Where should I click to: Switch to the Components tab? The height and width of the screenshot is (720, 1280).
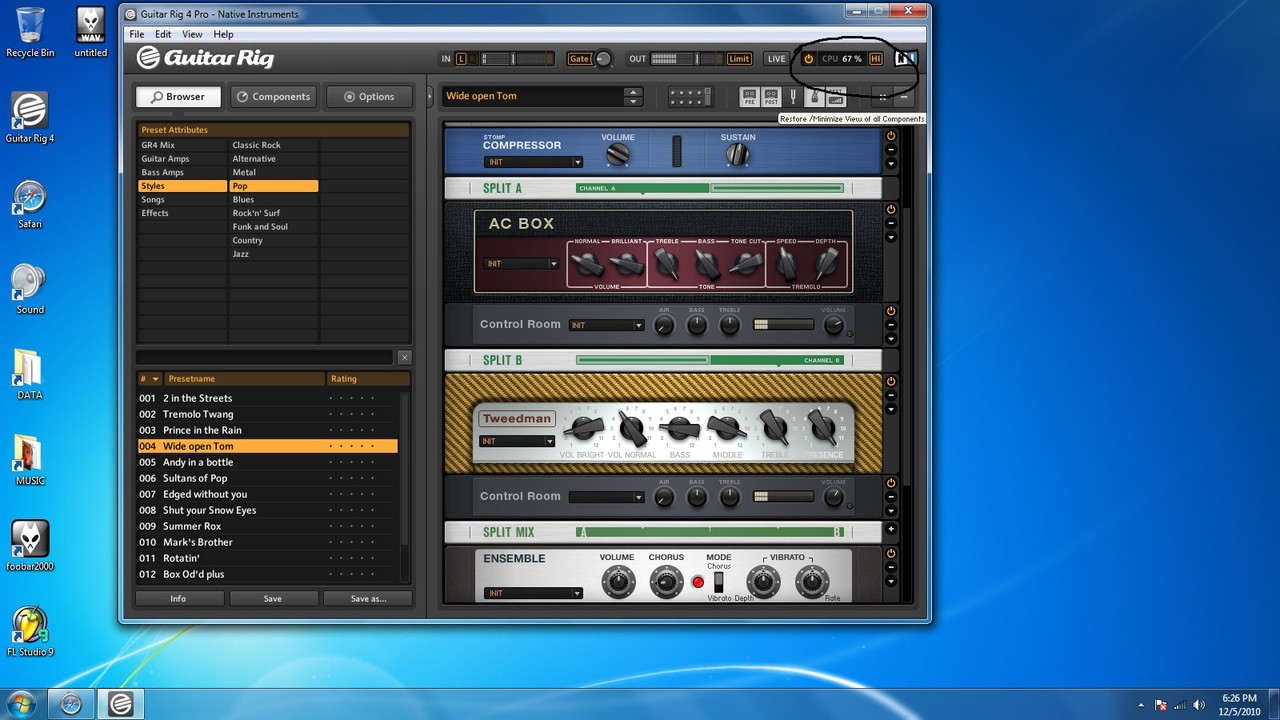tap(272, 97)
